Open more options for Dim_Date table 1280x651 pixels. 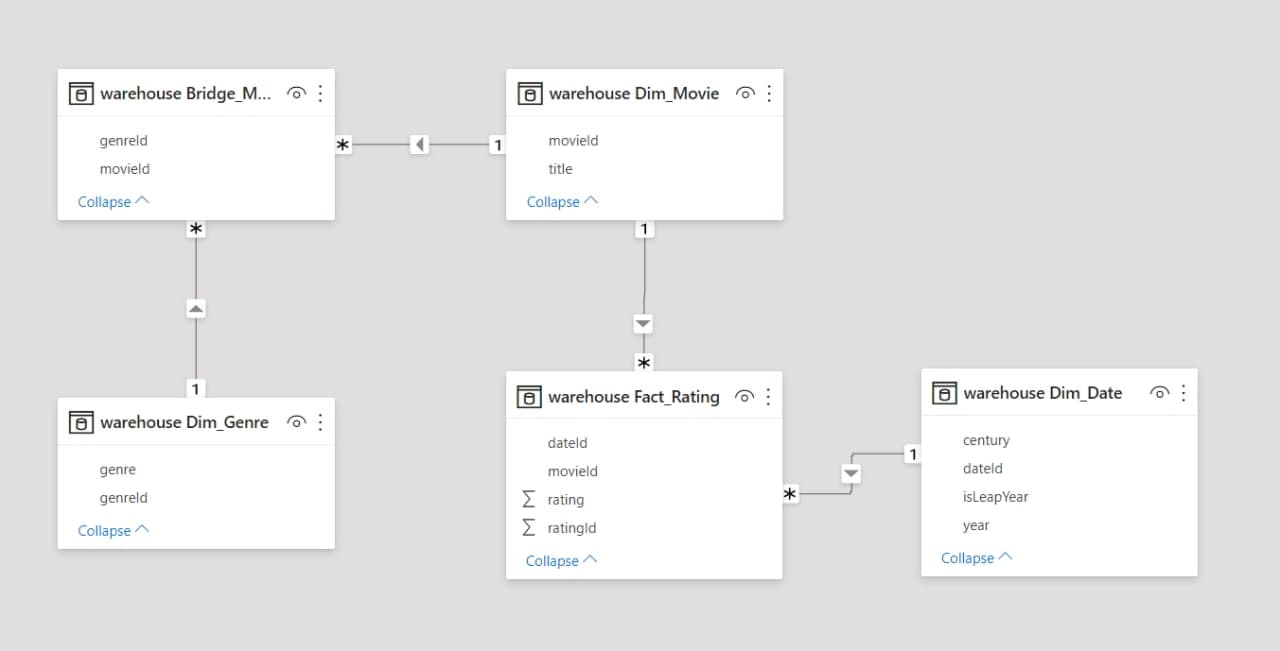click(1183, 393)
